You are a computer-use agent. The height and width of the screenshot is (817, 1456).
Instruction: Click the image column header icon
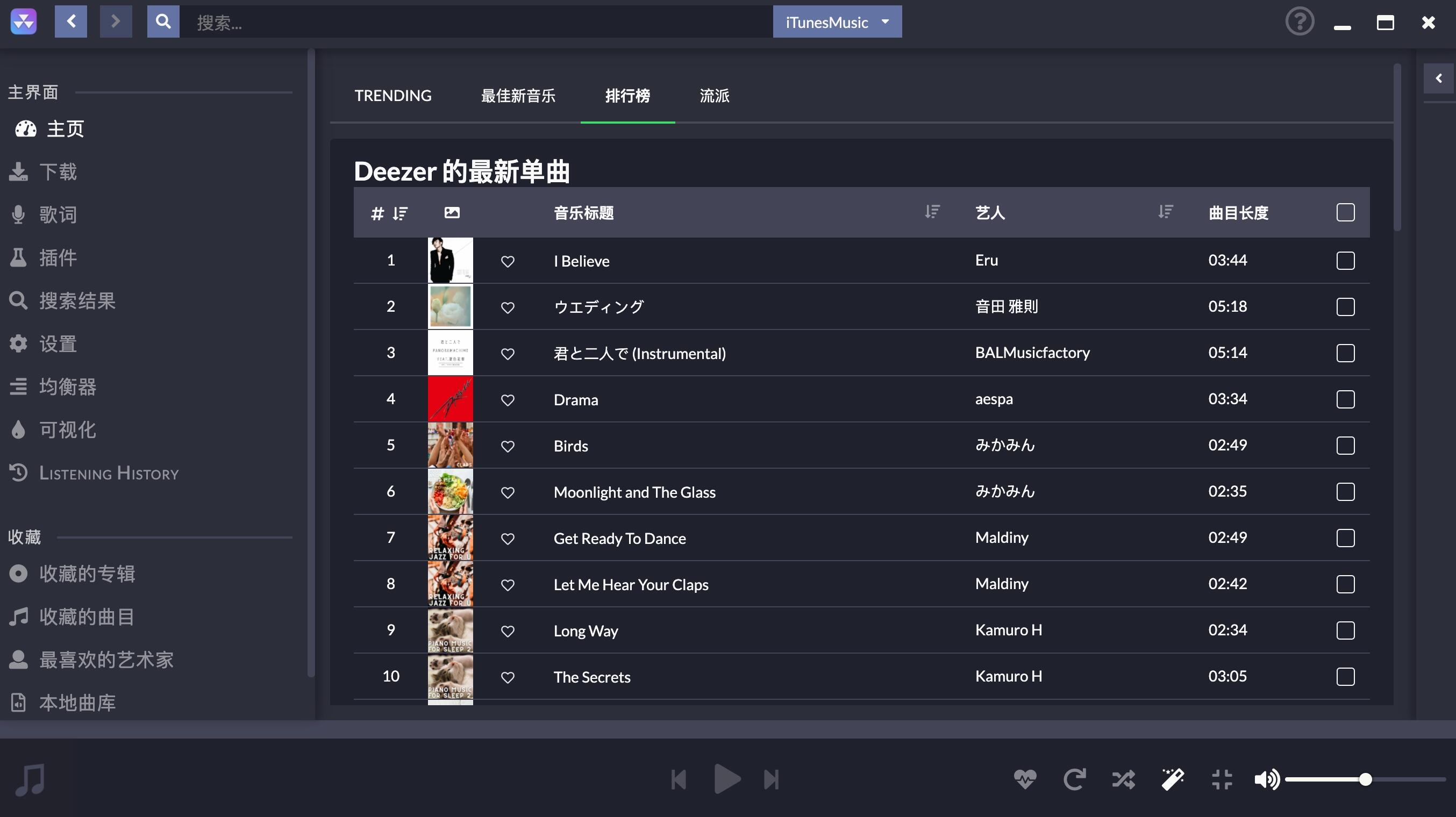click(452, 212)
